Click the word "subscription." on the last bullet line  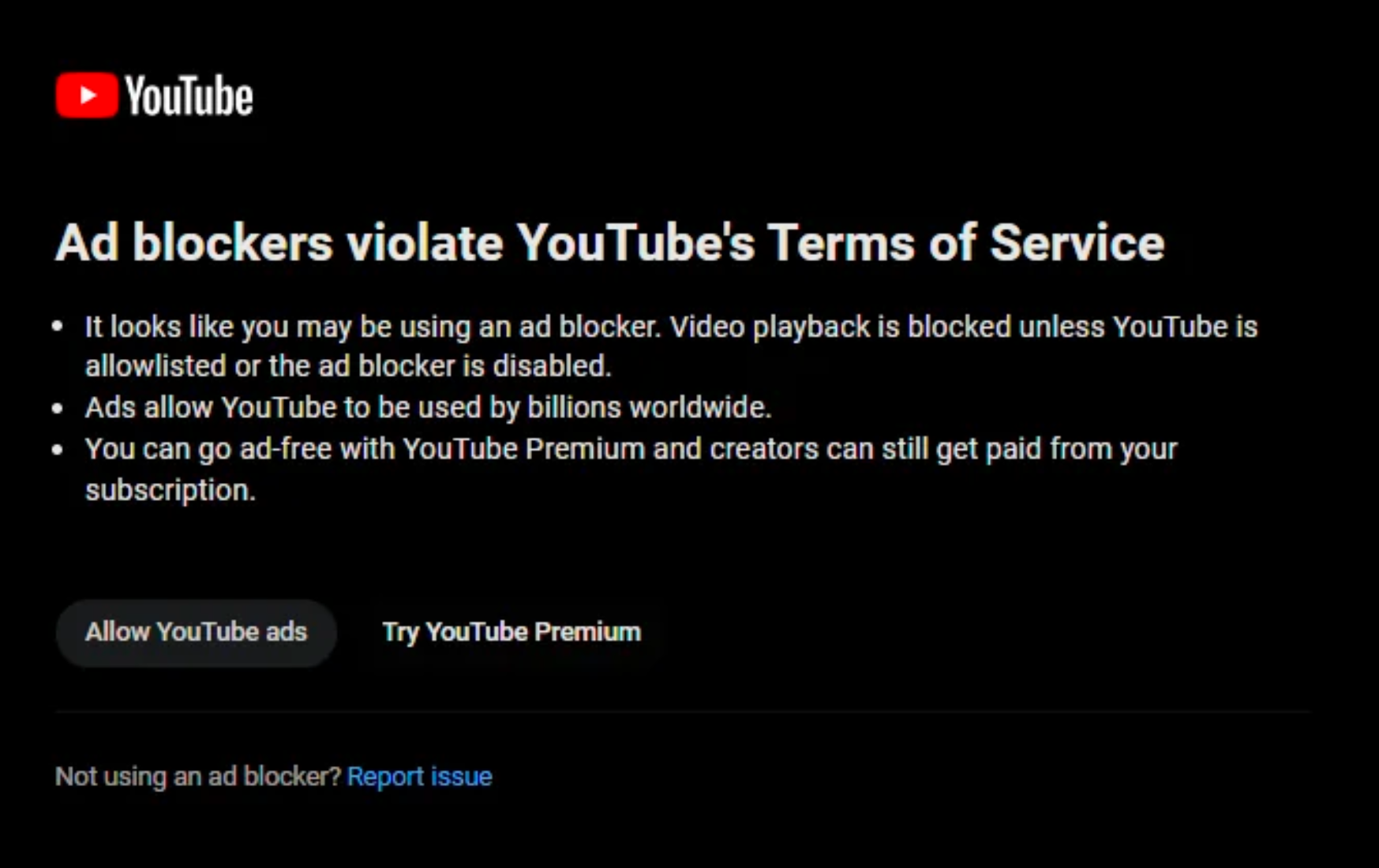[170, 490]
